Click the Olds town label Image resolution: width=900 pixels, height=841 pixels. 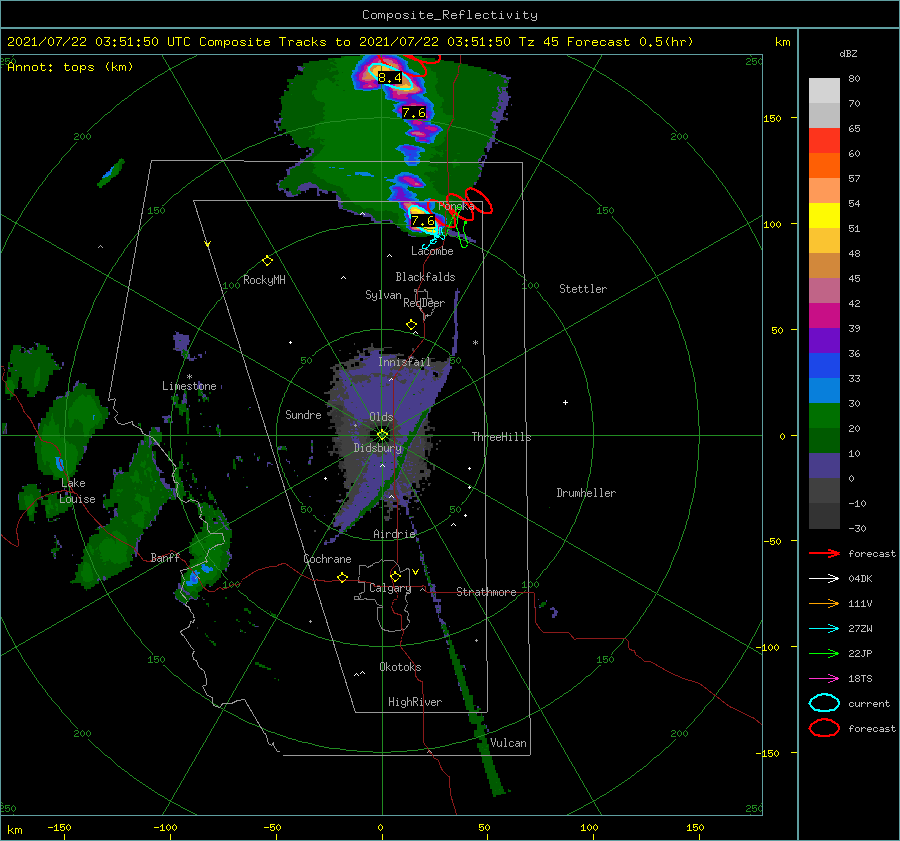tap(381, 417)
